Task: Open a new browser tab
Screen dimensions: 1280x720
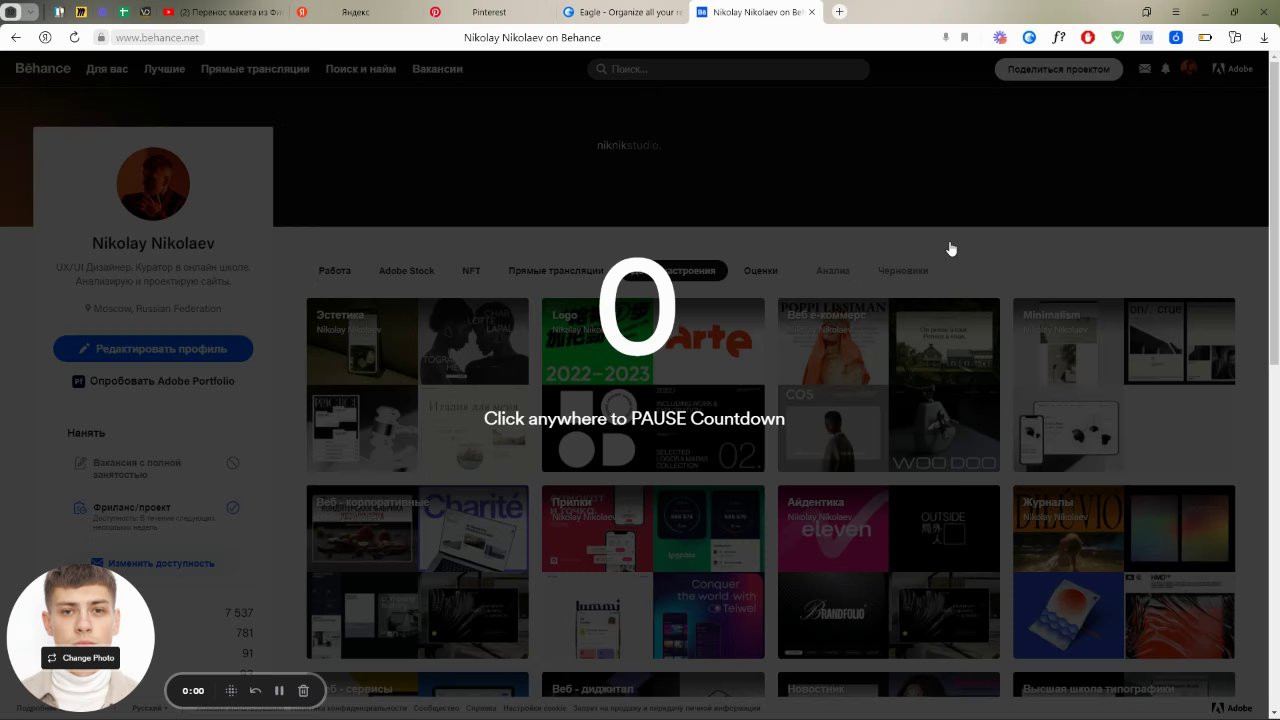Action: (839, 12)
